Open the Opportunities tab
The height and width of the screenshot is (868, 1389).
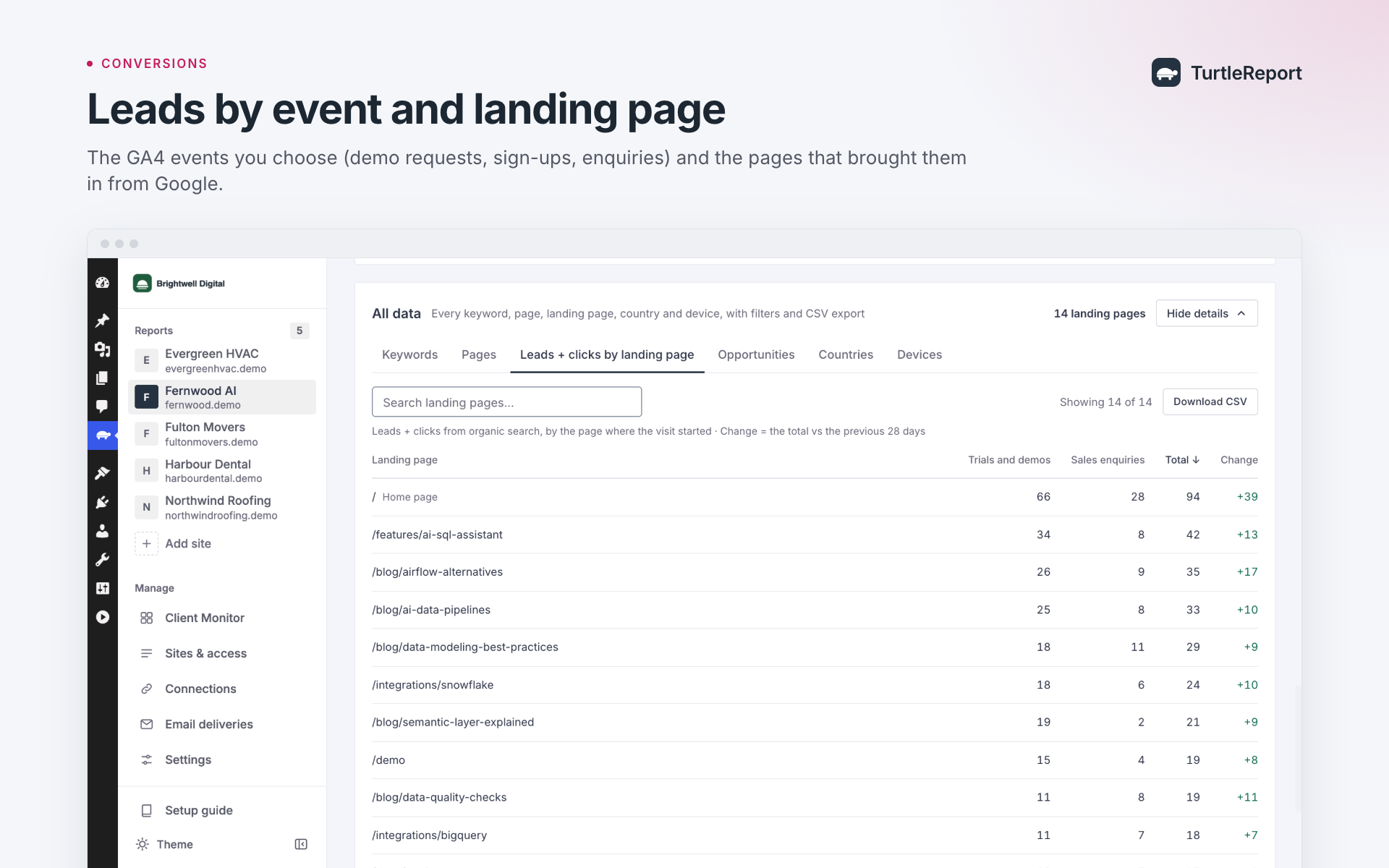pos(756,354)
